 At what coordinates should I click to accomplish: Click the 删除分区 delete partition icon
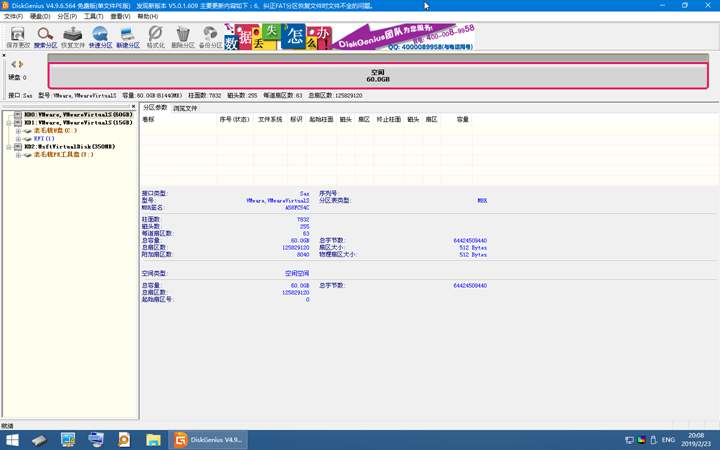(183, 38)
